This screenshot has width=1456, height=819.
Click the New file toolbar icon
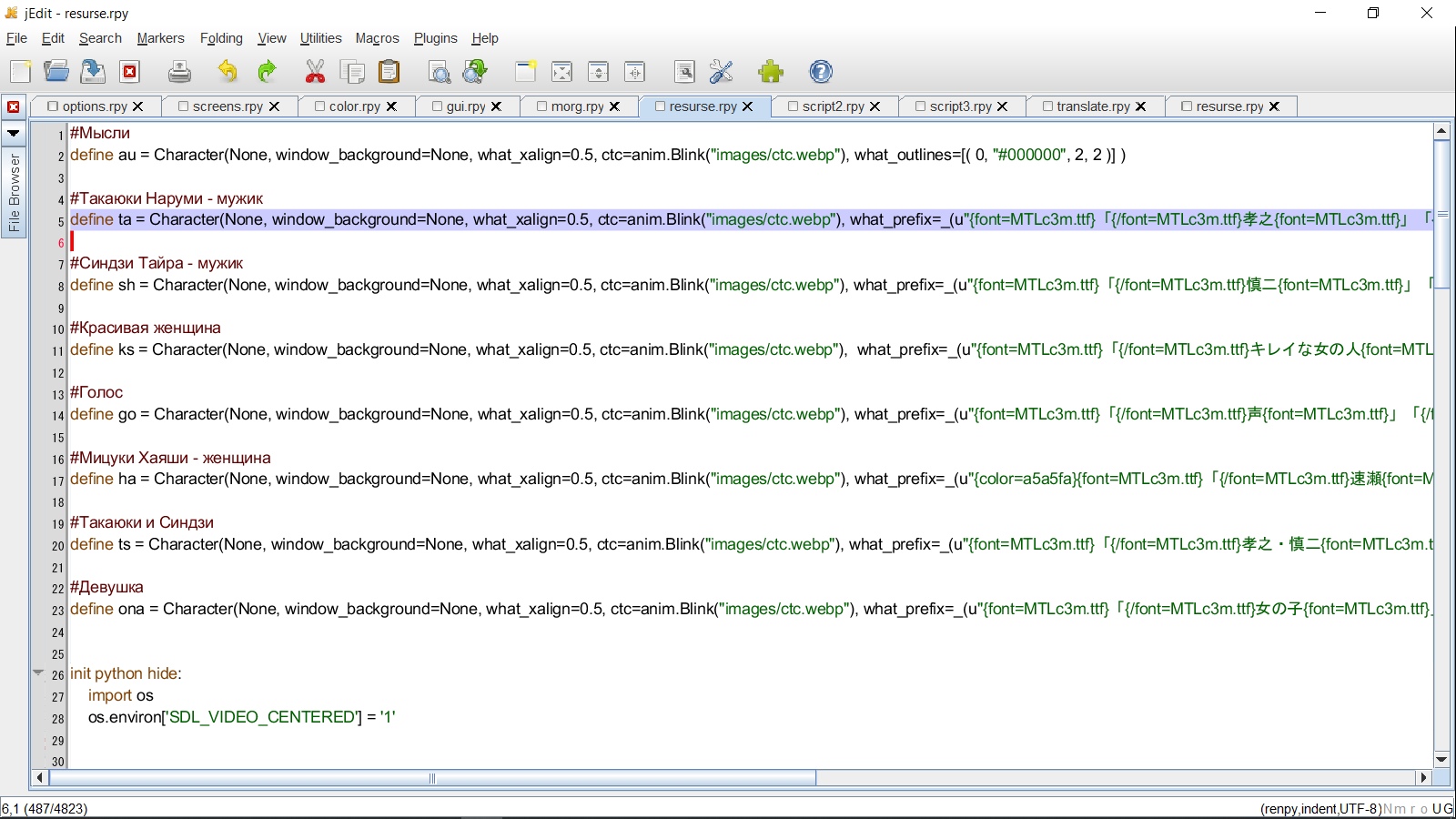(x=20, y=72)
